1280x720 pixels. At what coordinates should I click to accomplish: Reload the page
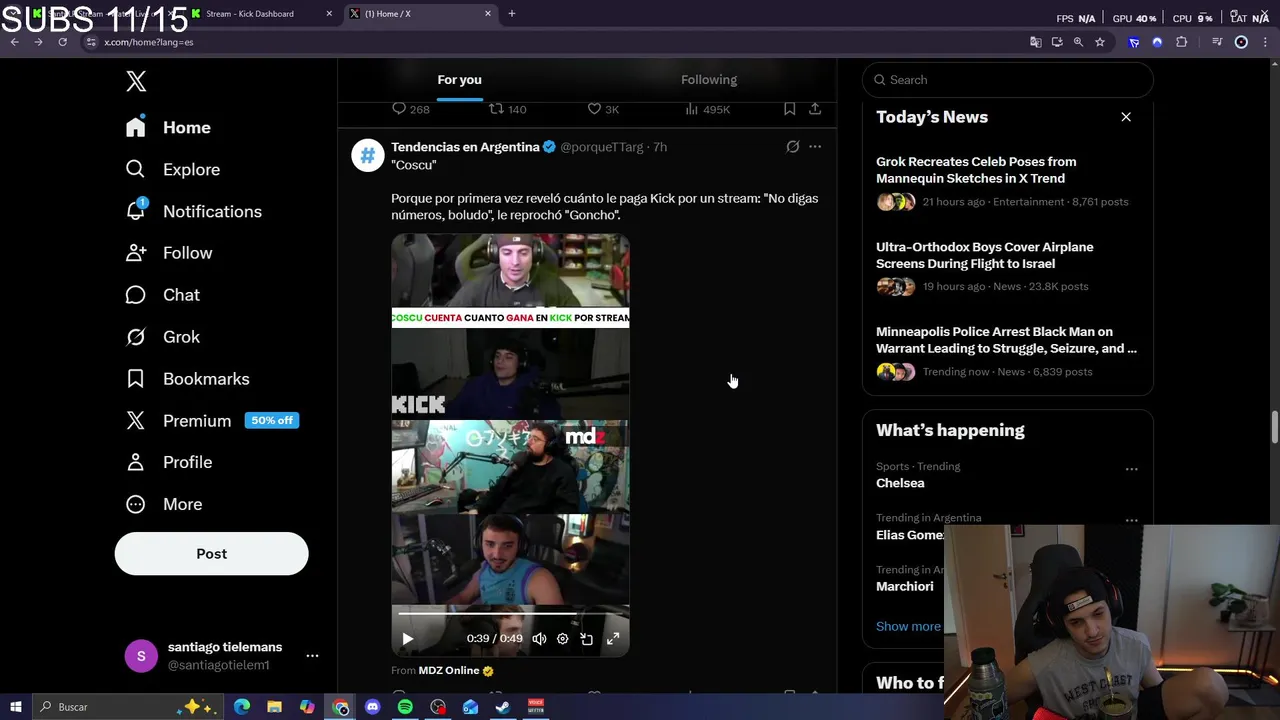tap(62, 42)
